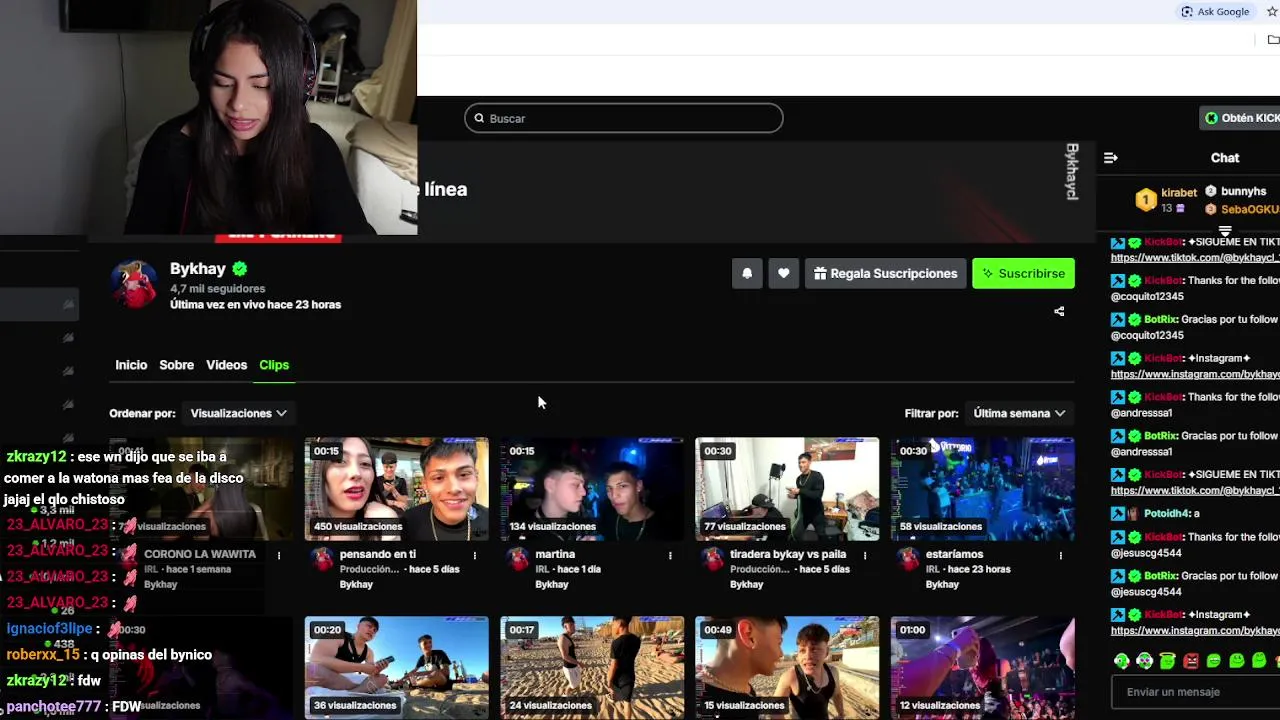Screen dimensions: 1280x720
Task: Open Ask Google lens icon
Action: click(x=1187, y=12)
